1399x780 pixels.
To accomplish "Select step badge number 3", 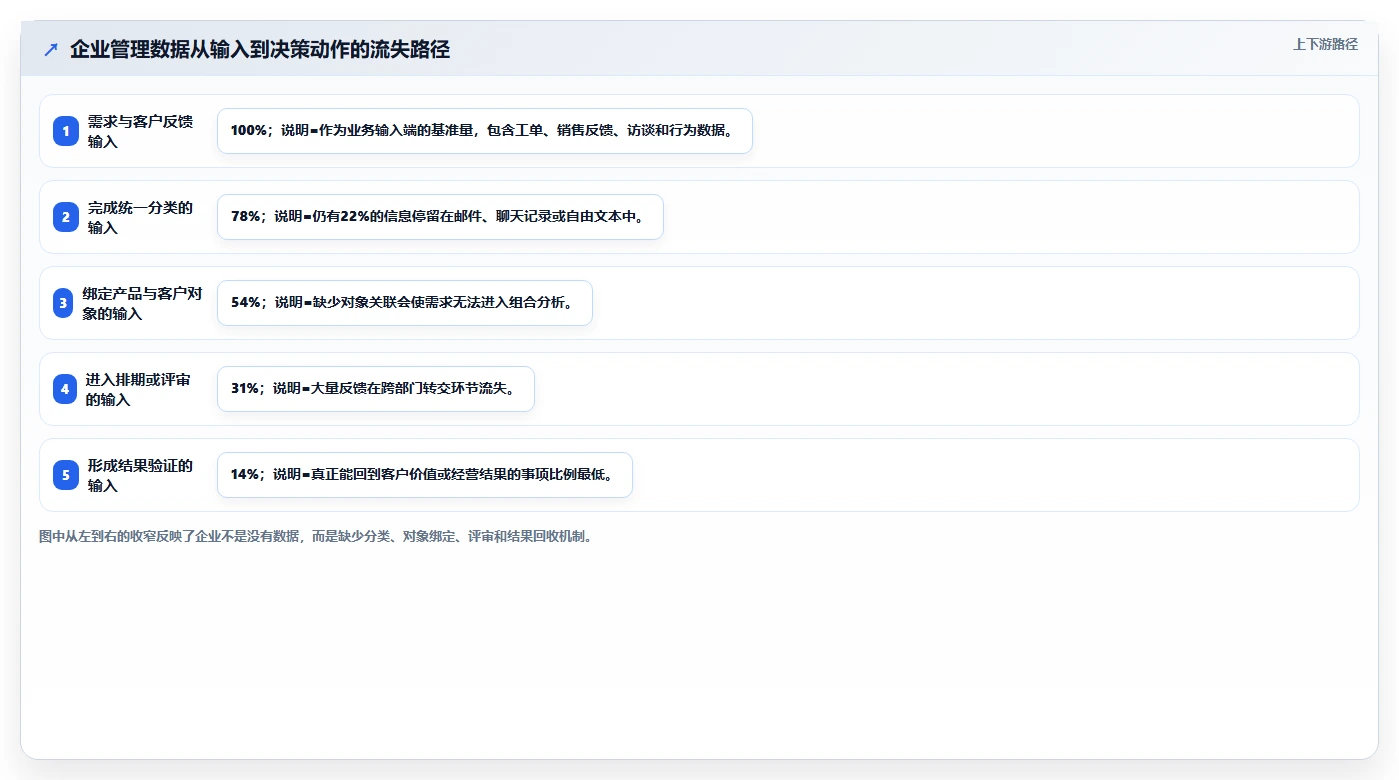I will [64, 303].
